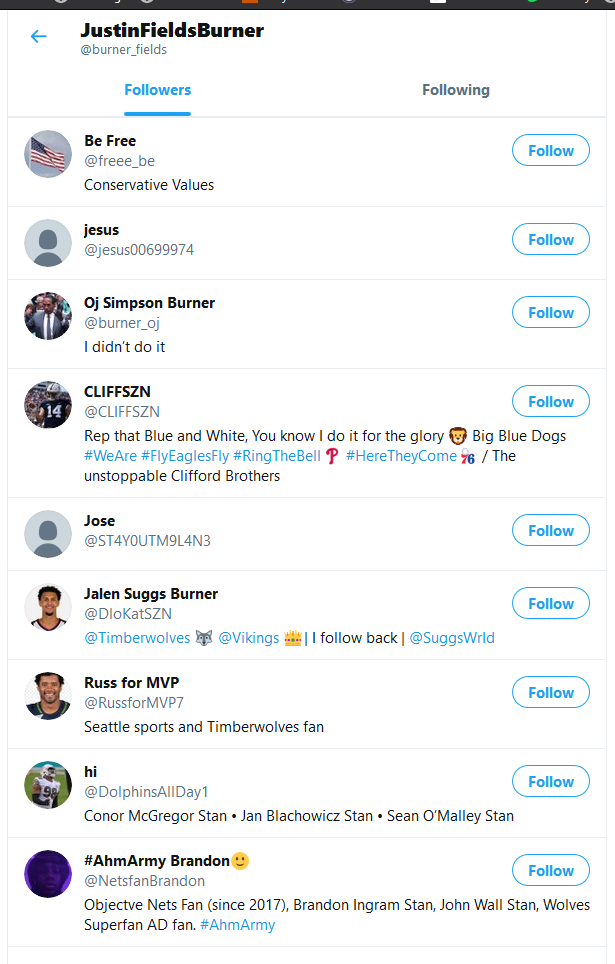Open Jalen Suggs Burner's profile picture
Viewport: 615px width, 964px height.
tap(48, 607)
